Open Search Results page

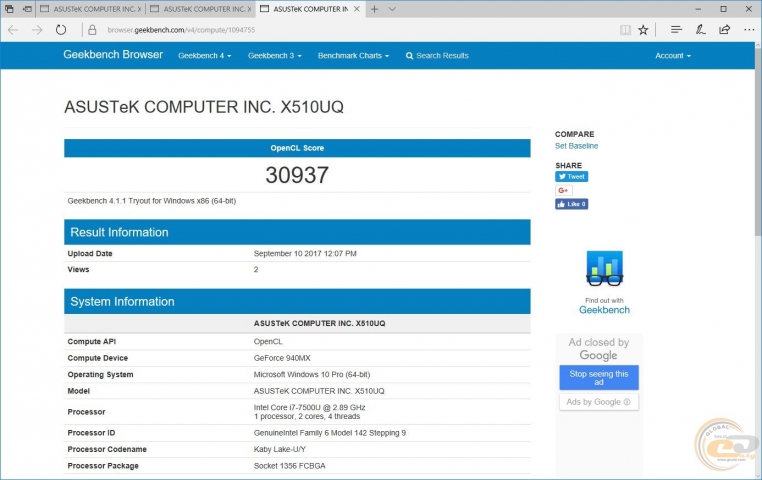point(437,56)
